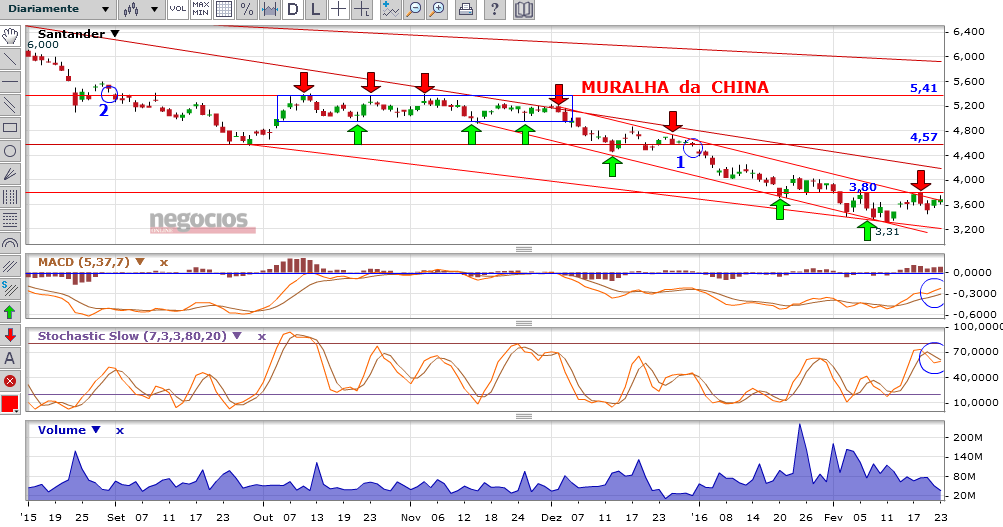Image resolution: width=1003 pixels, height=527 pixels.
Task: Close the MACD indicator panel
Action: click(x=164, y=262)
